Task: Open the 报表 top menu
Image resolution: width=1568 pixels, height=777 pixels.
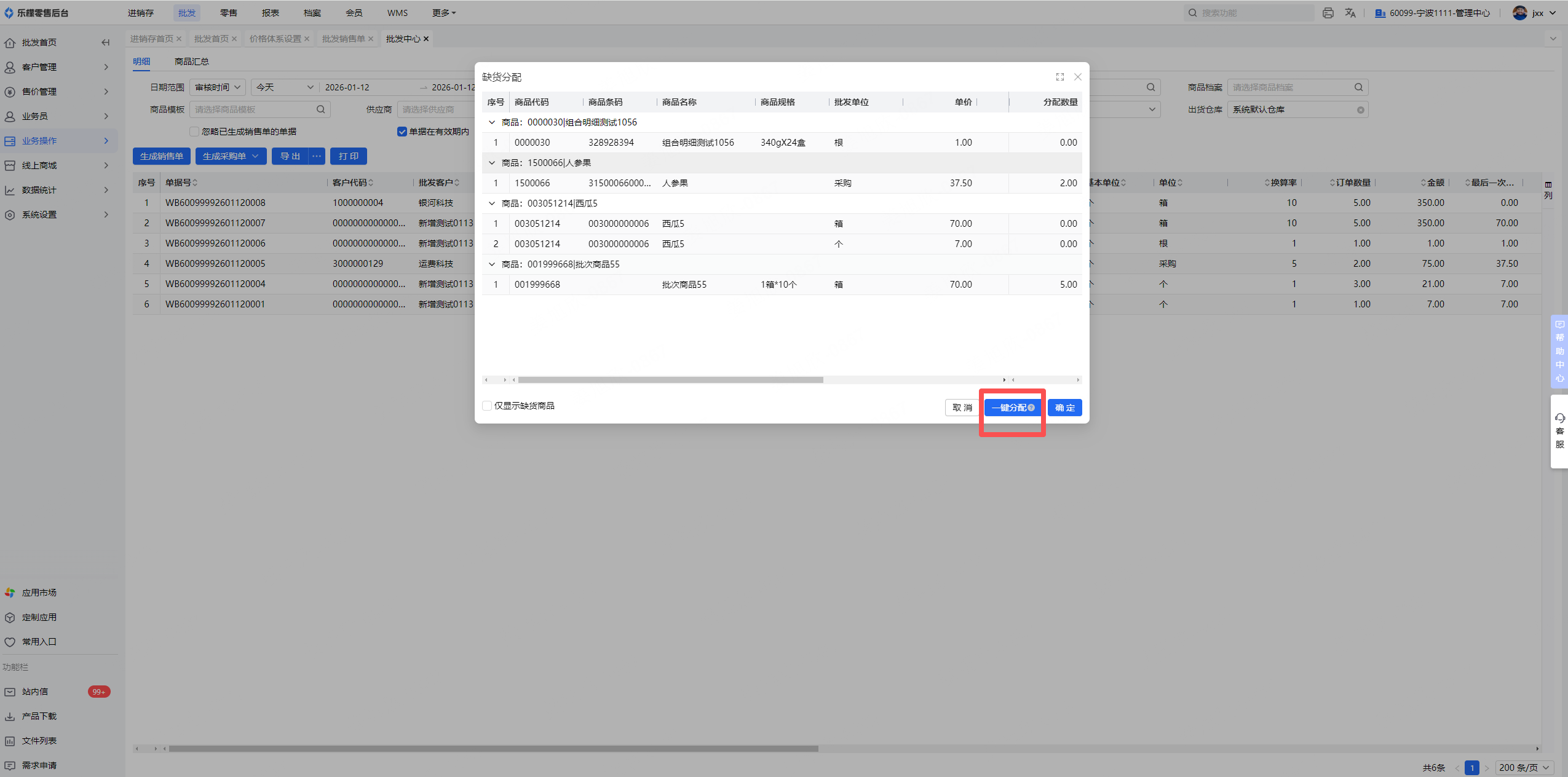Action: pyautogui.click(x=270, y=13)
